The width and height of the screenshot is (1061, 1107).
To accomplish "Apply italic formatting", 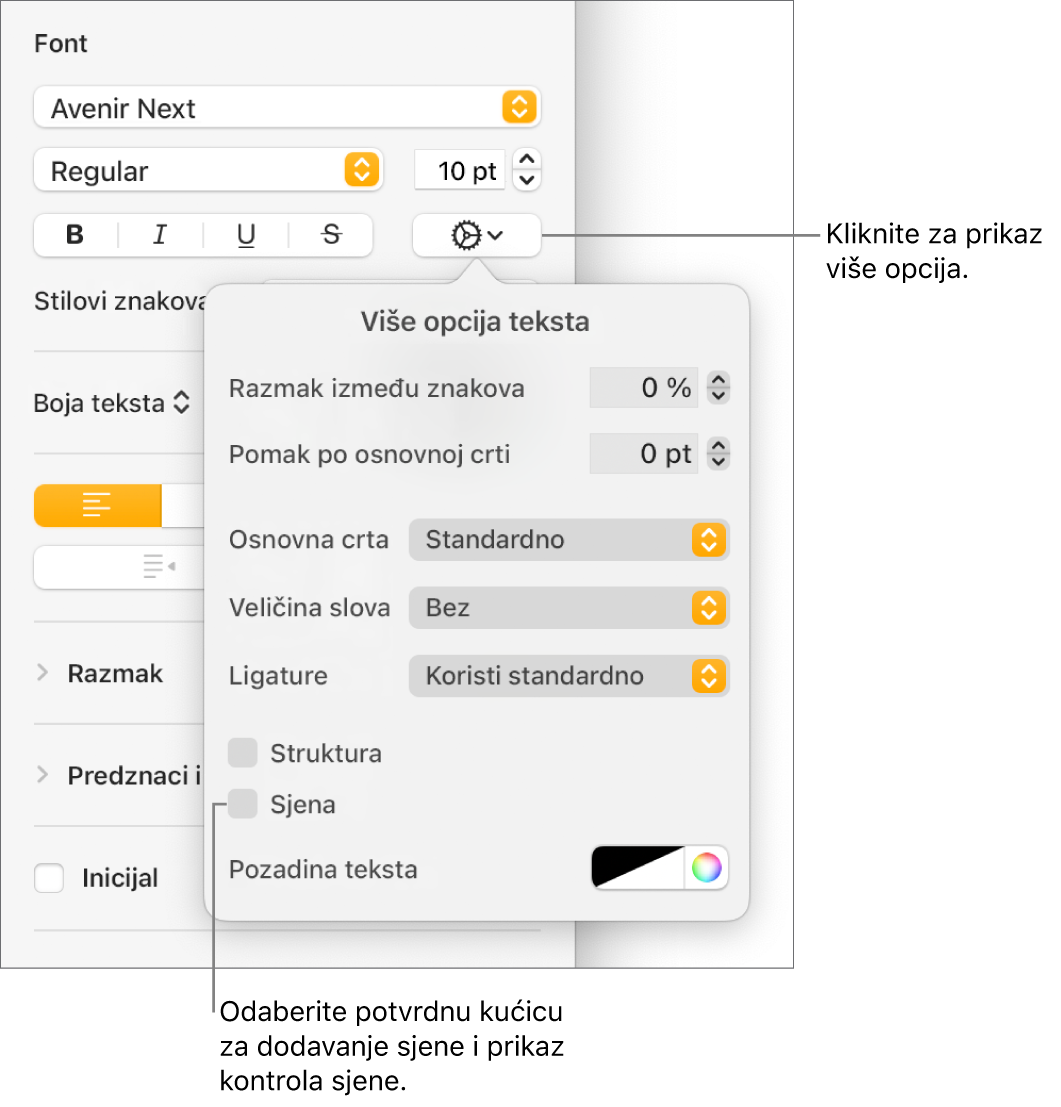I will pyautogui.click(x=160, y=235).
